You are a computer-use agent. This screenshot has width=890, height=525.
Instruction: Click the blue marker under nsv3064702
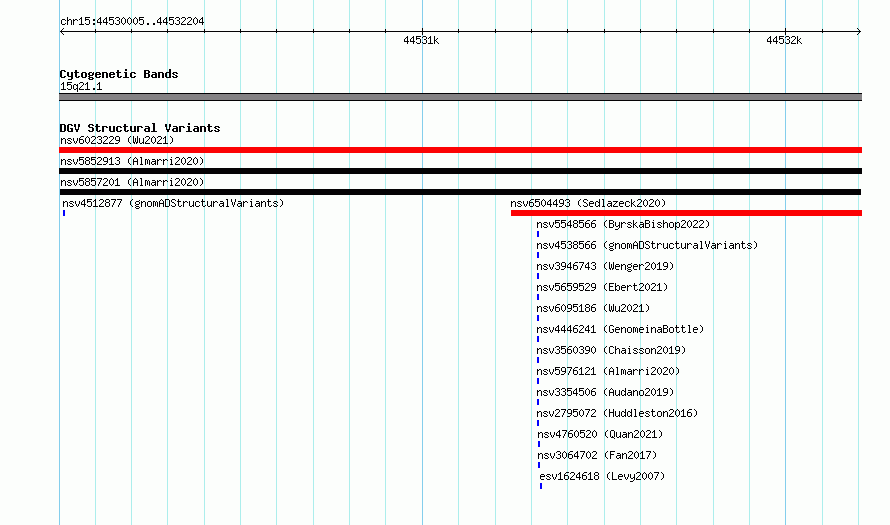click(539, 465)
